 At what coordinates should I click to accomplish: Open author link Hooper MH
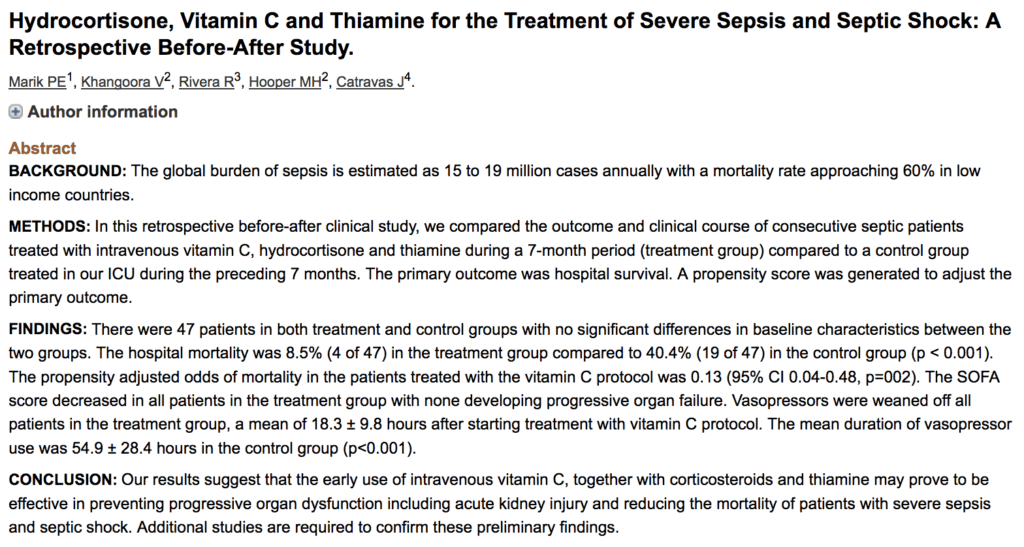pos(285,82)
